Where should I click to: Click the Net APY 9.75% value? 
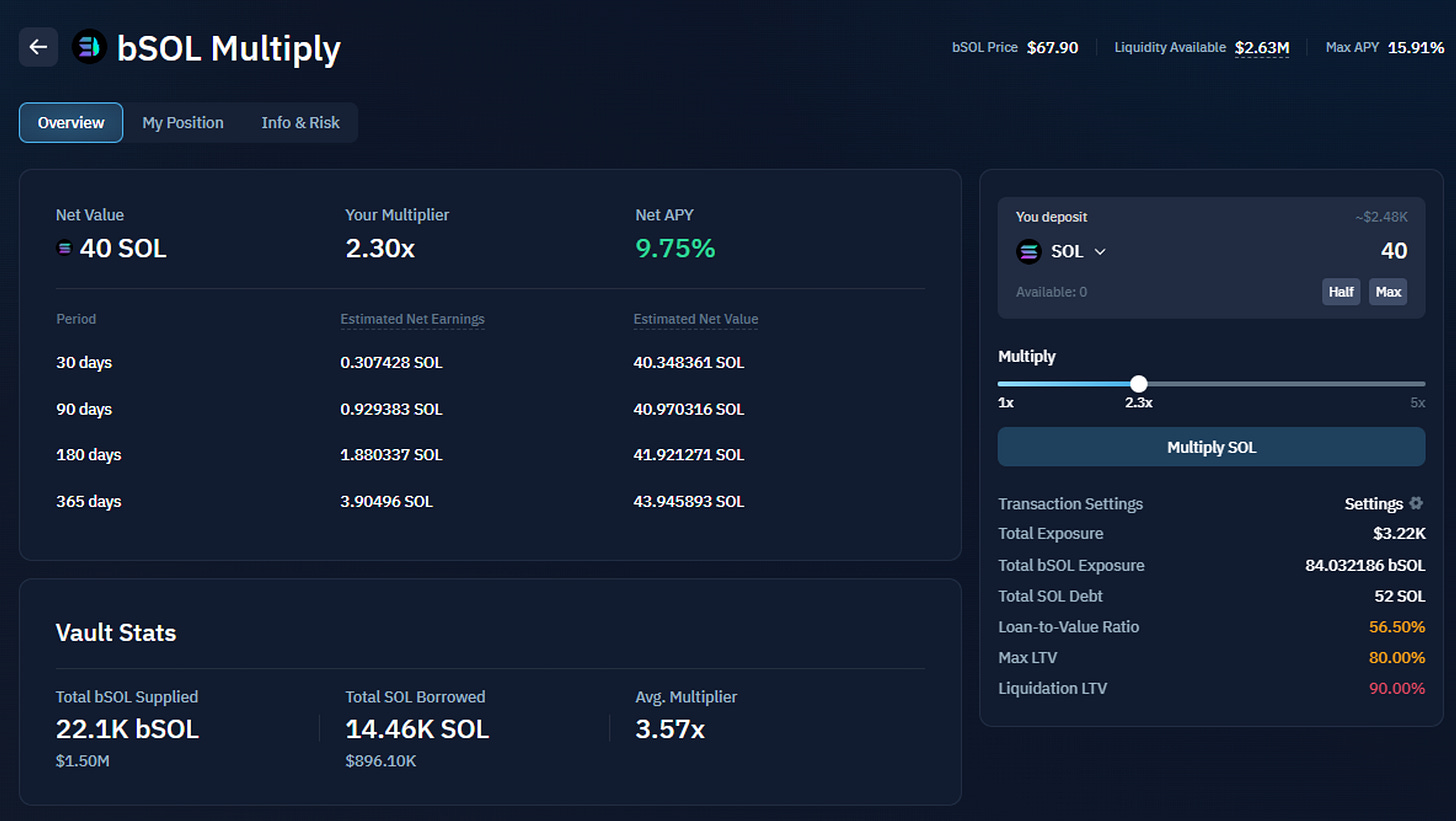675,249
